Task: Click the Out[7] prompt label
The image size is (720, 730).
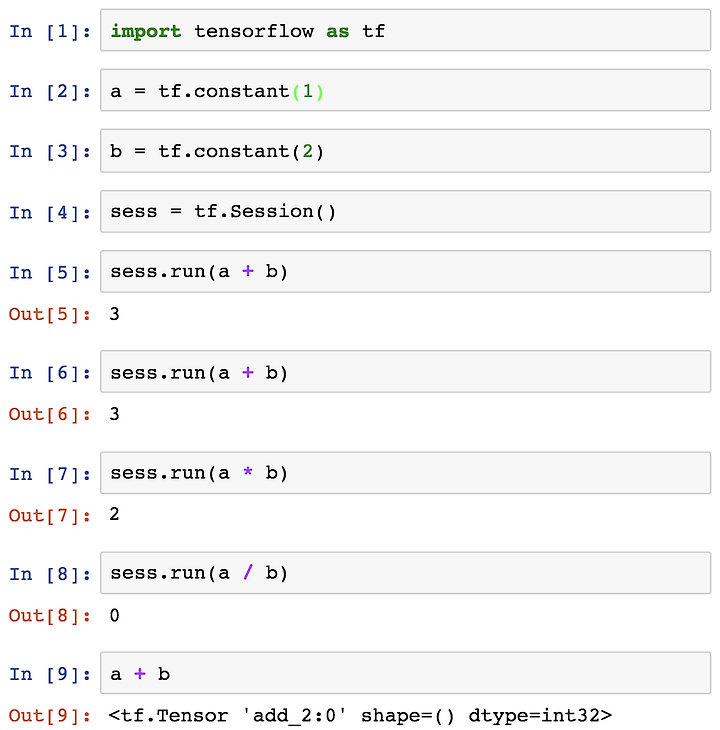Action: (50, 516)
